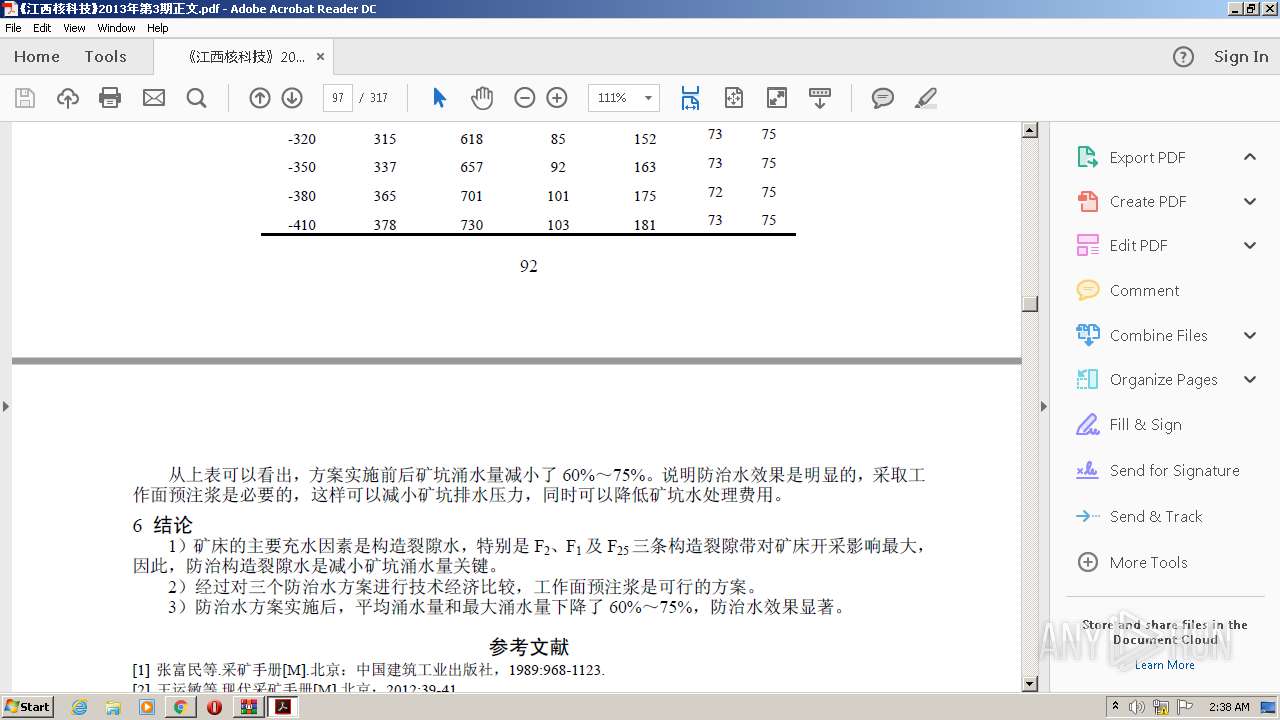Image resolution: width=1280 pixels, height=720 pixels.
Task: Open the Export PDF tool
Action: click(x=1147, y=158)
